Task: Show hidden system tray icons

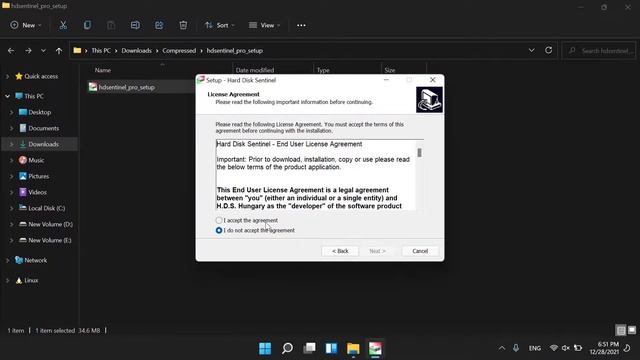Action: coord(502,348)
